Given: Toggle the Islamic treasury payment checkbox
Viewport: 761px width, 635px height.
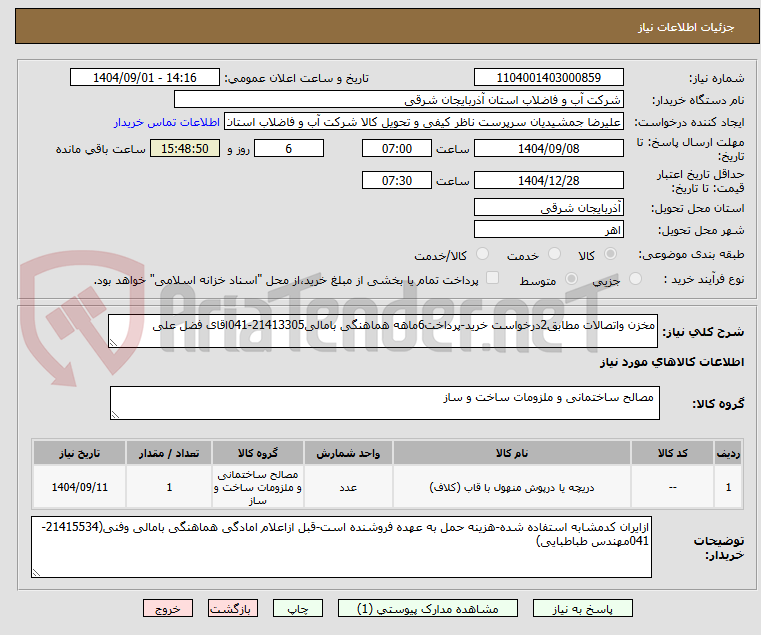Looking at the screenshot, I should 493,278.
